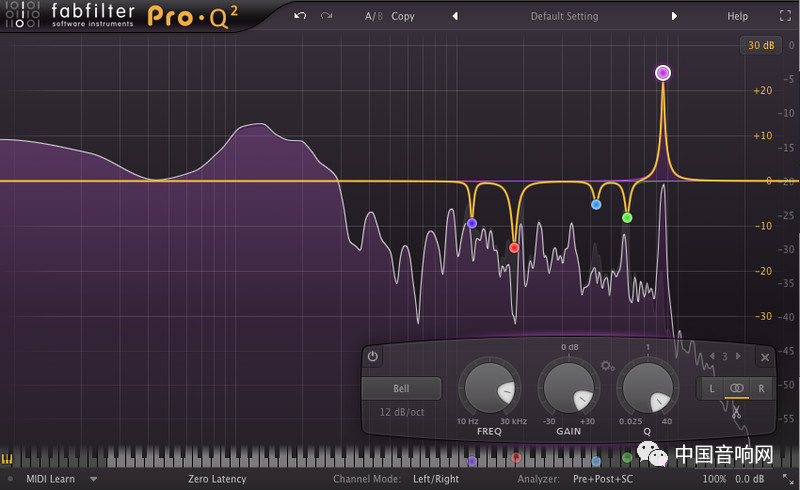Click the 0.0 dB output gain

pos(749,479)
